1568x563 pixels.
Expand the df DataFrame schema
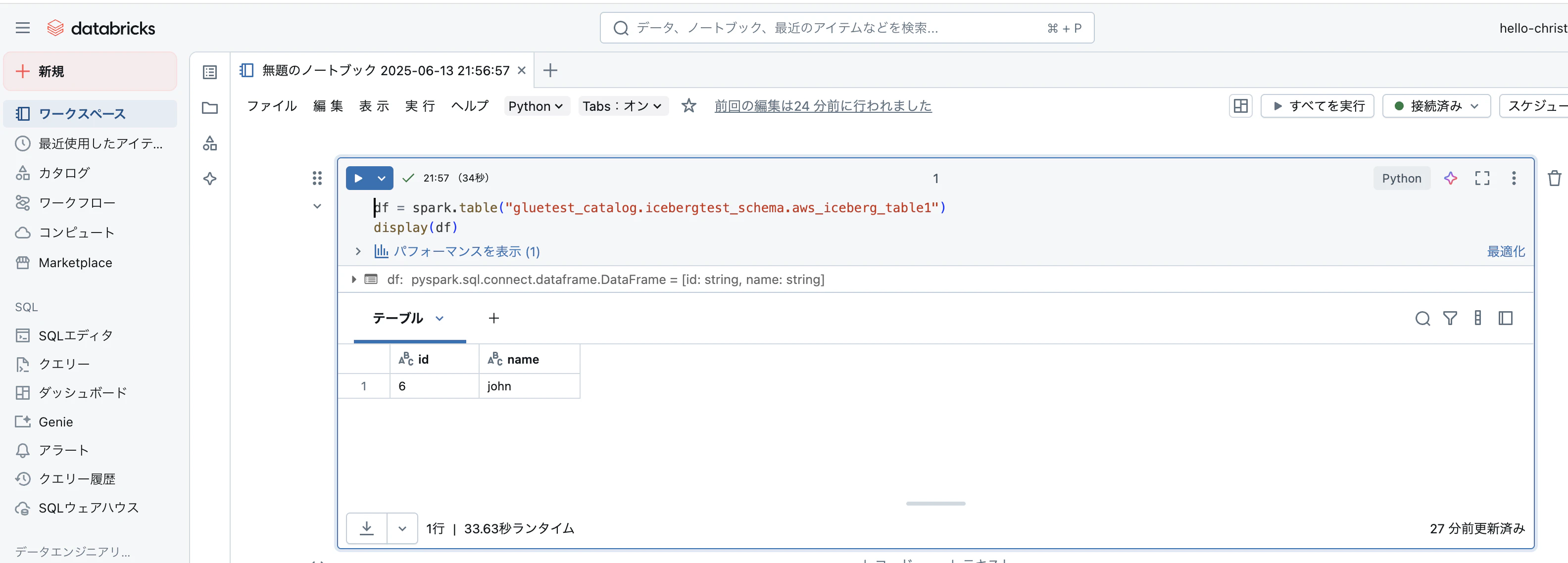click(x=354, y=280)
